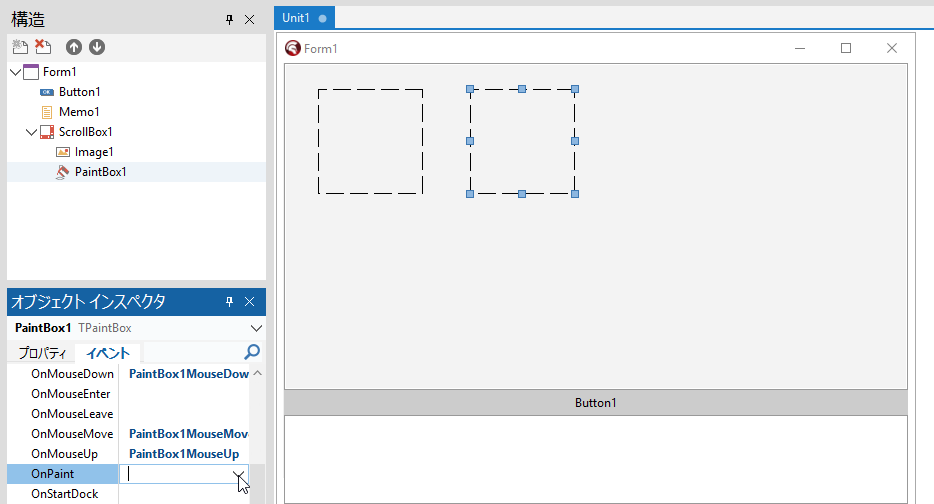This screenshot has height=504, width=934.
Task: Close the Structure panel
Action: 250,19
